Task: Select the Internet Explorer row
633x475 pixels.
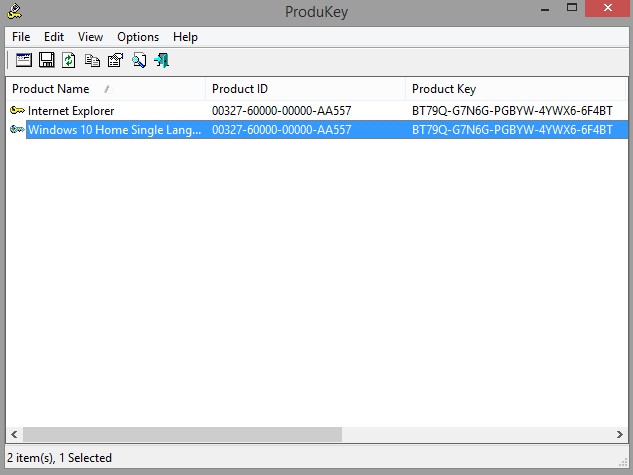Action: [317, 111]
